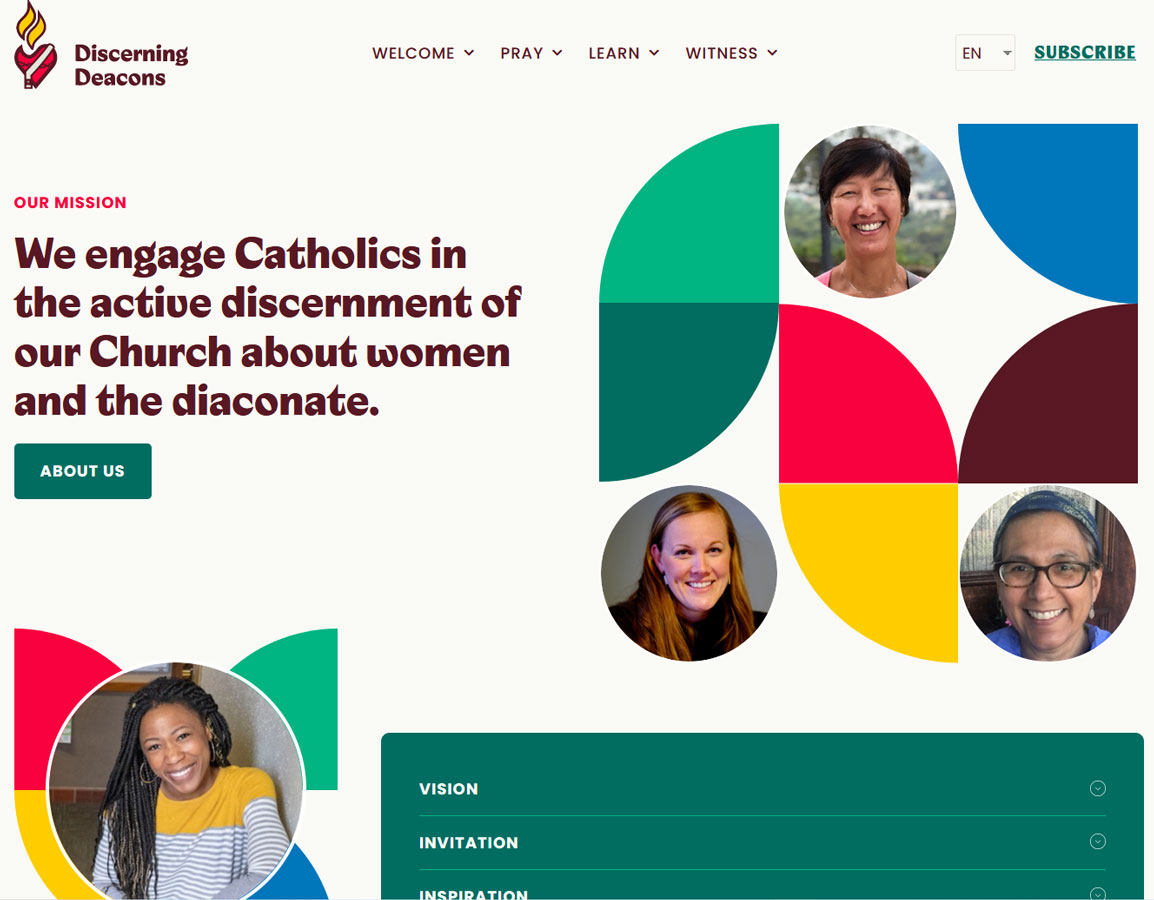This screenshot has height=900, width=1154.
Task: Expand the Inspiration accordion circle icon
Action: pos(1097,893)
